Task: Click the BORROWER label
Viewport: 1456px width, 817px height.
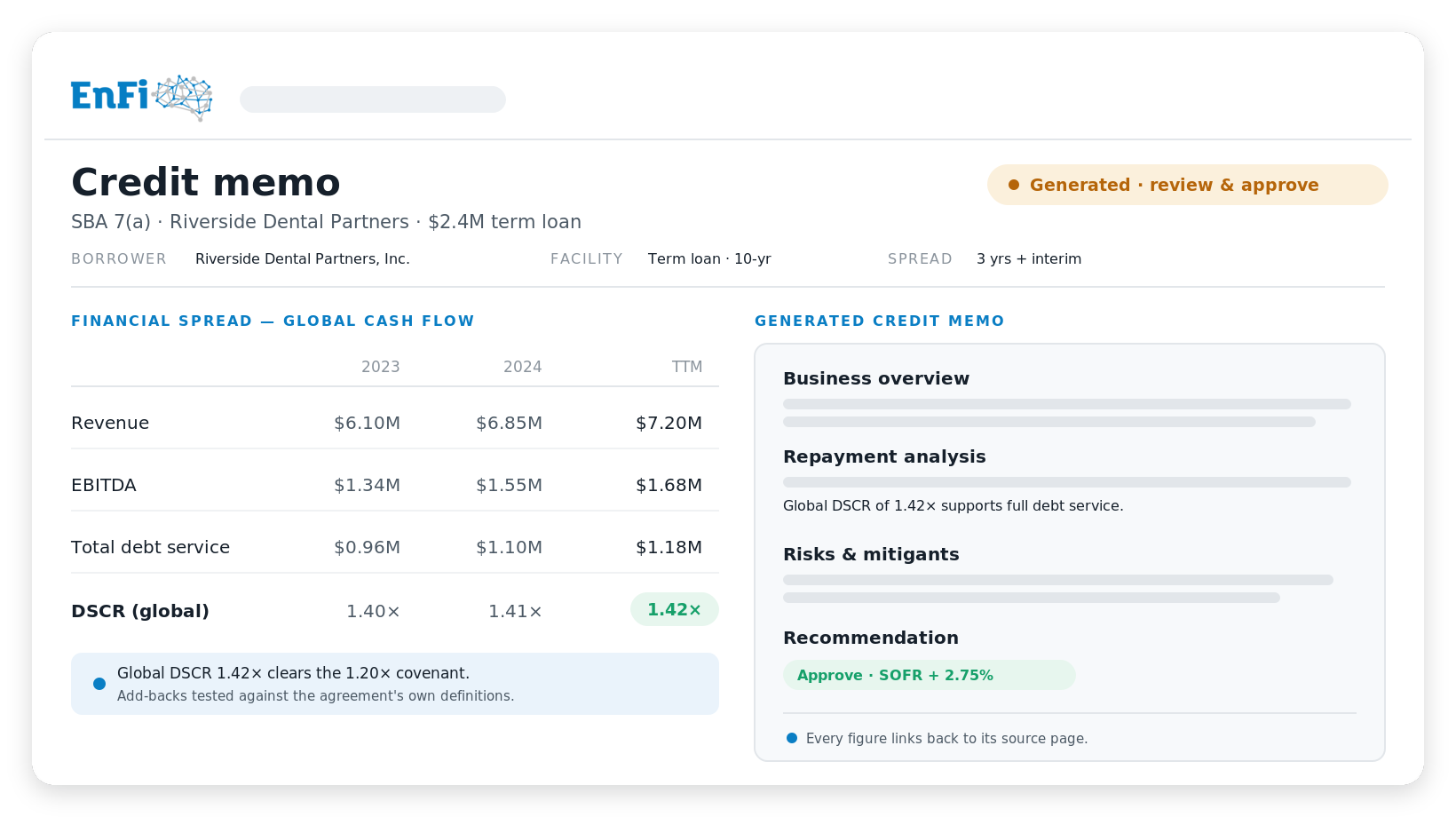Action: pos(119,258)
